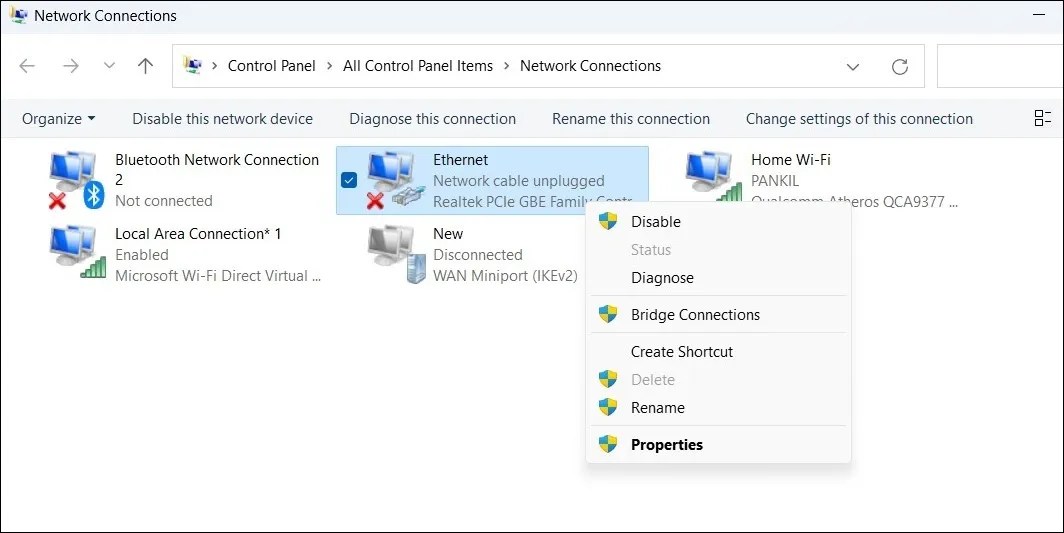
Task: Click the 'PANKIL' network name text
Action: (x=775, y=181)
